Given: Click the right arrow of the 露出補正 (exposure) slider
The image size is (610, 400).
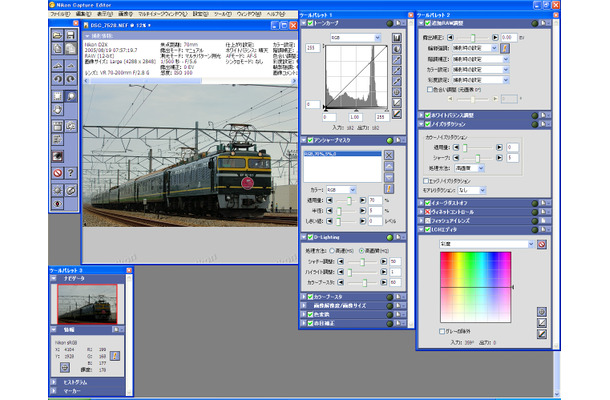Looking at the screenshot, I should 495,38.
